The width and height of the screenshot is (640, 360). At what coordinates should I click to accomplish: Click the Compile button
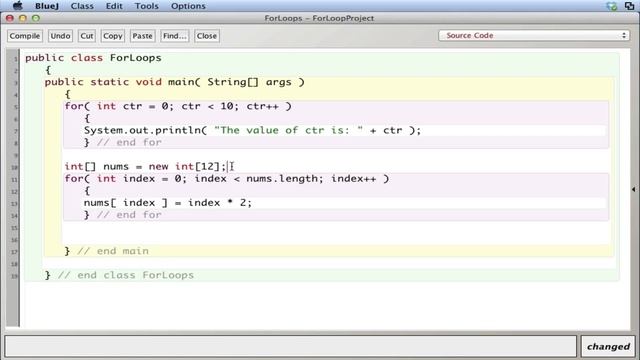point(24,36)
